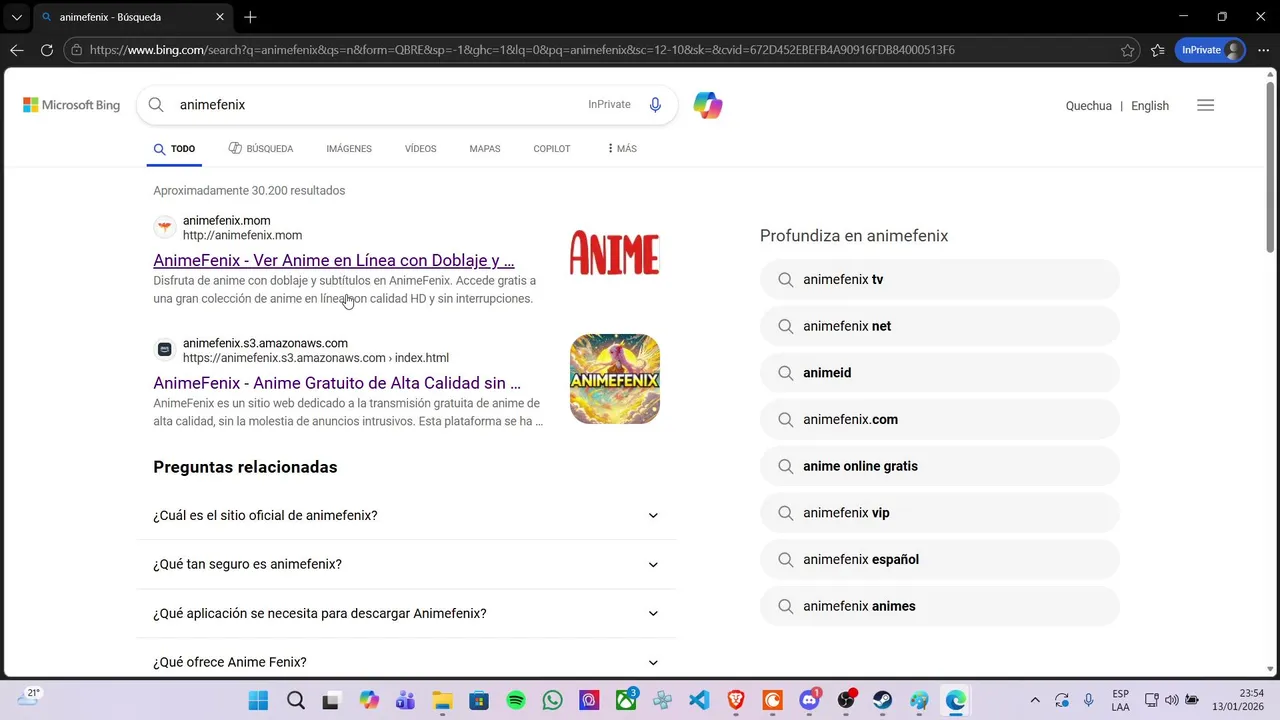
Task: Open a new browser tab
Action: [x=250, y=17]
